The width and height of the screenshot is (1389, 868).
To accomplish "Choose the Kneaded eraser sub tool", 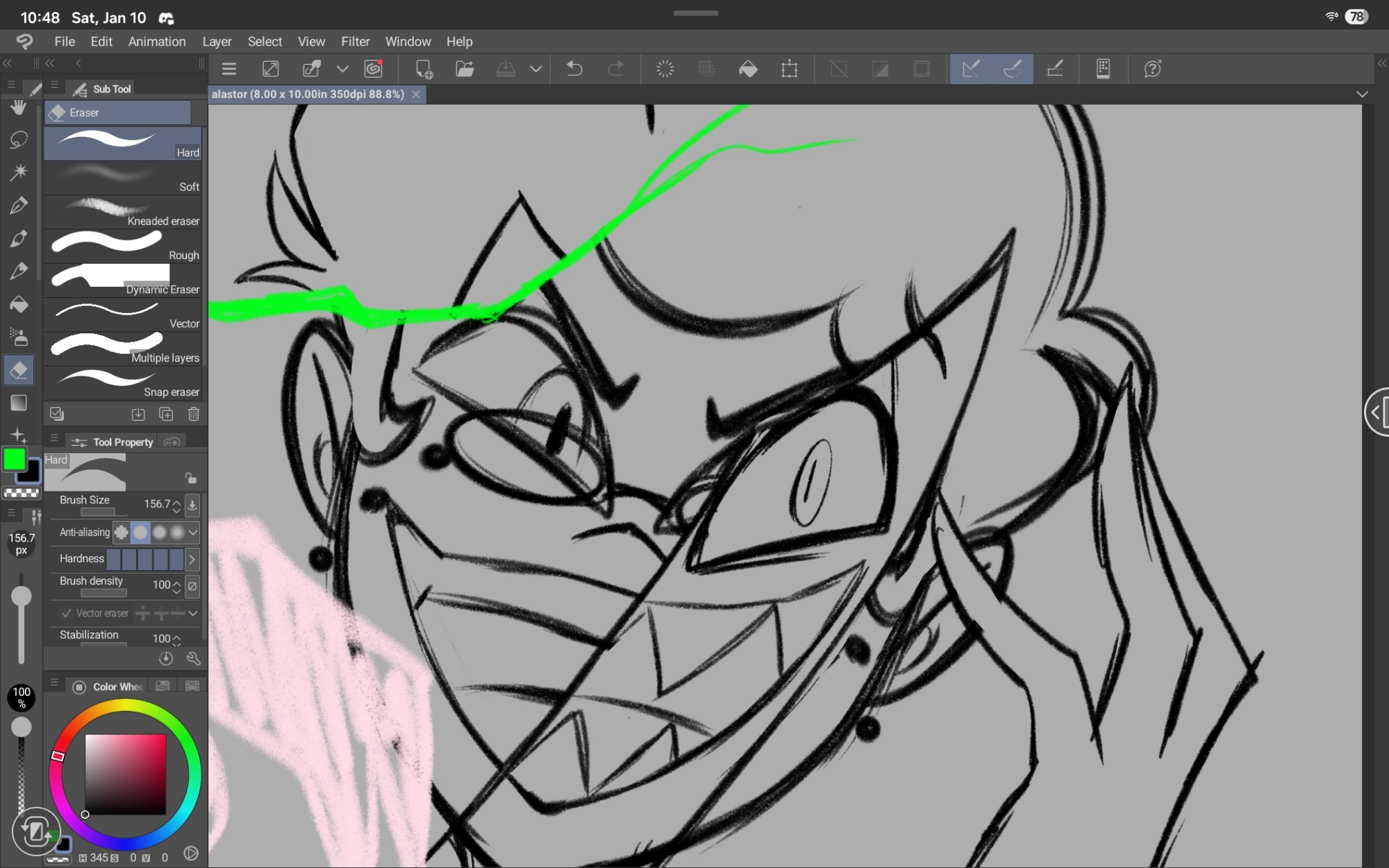I will (x=123, y=212).
